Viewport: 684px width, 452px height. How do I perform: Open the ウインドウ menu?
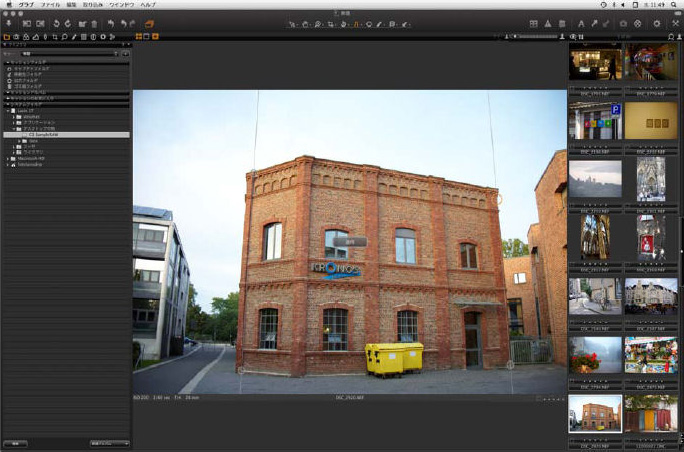(120, 5)
